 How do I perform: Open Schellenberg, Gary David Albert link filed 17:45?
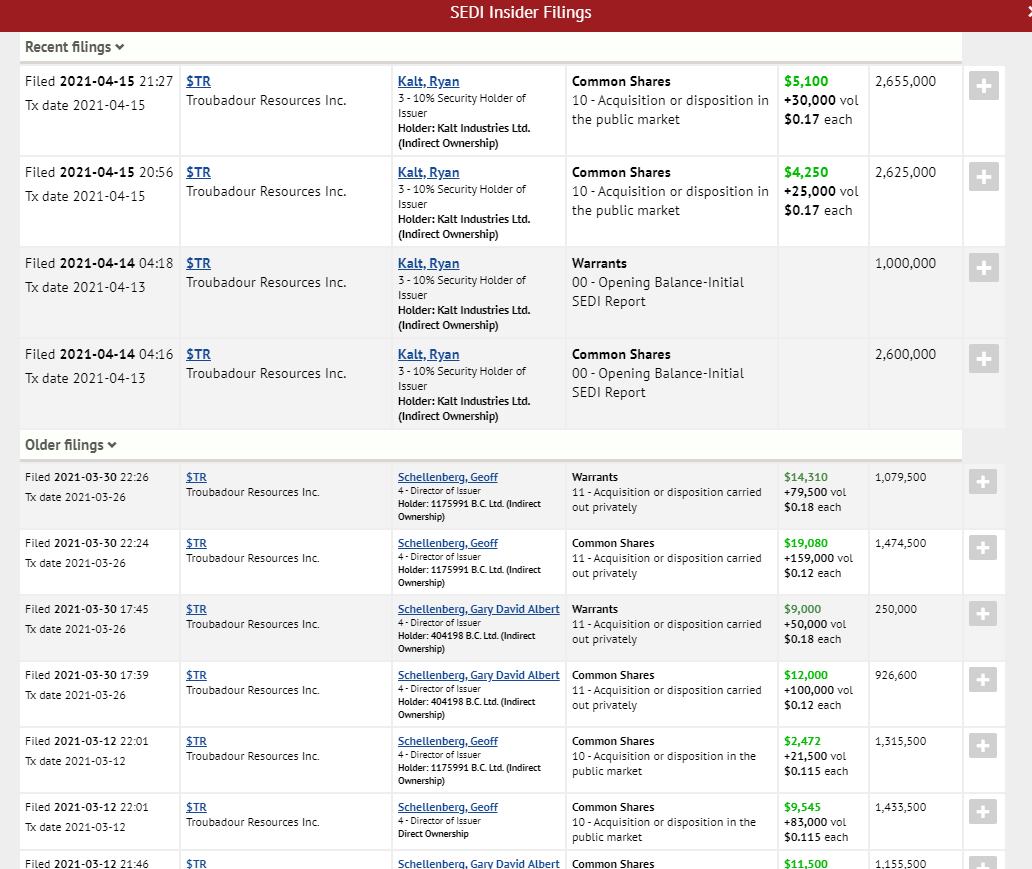click(x=478, y=610)
